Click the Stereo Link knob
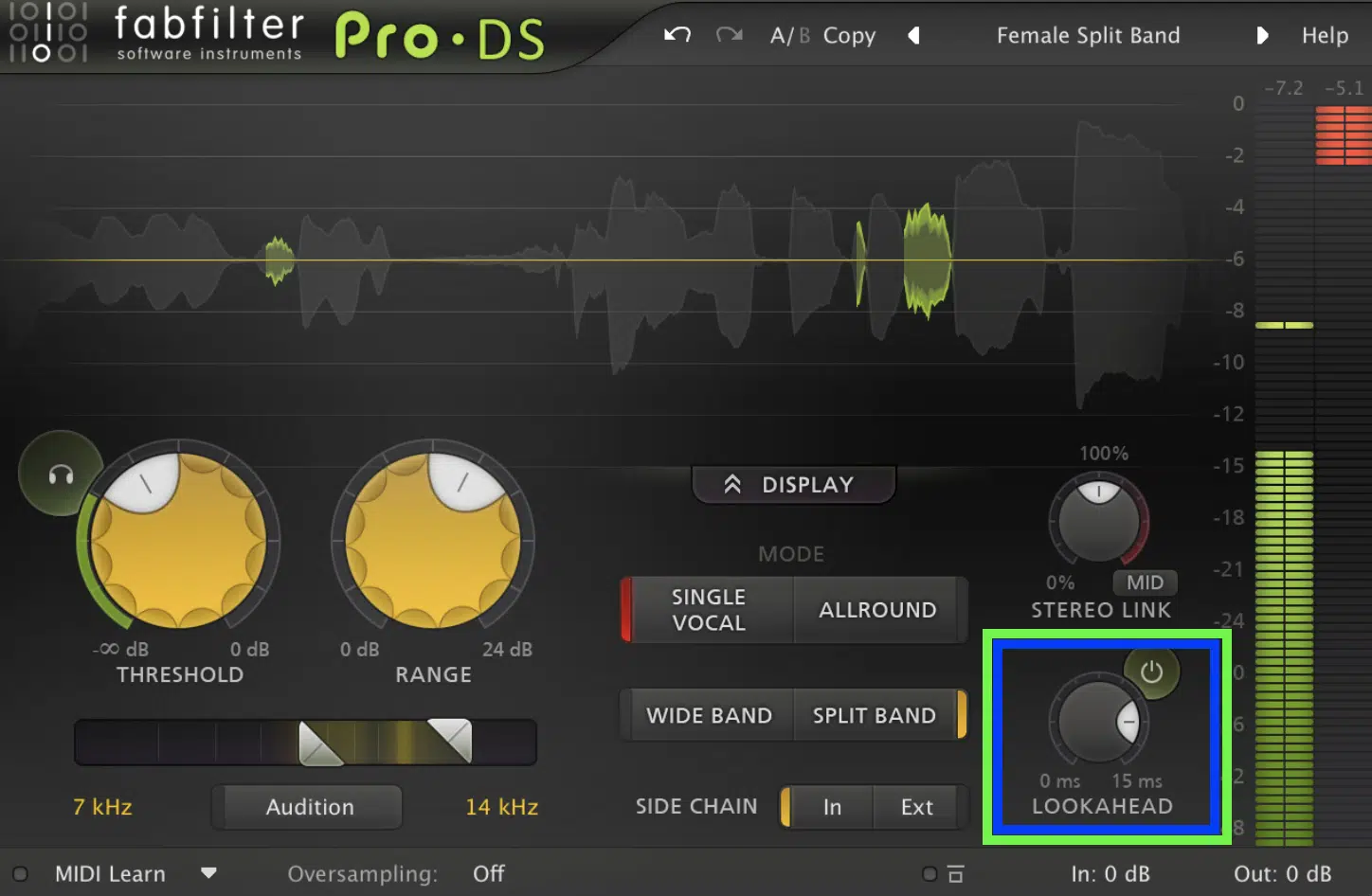This screenshot has height=896, width=1372. coord(1098,520)
